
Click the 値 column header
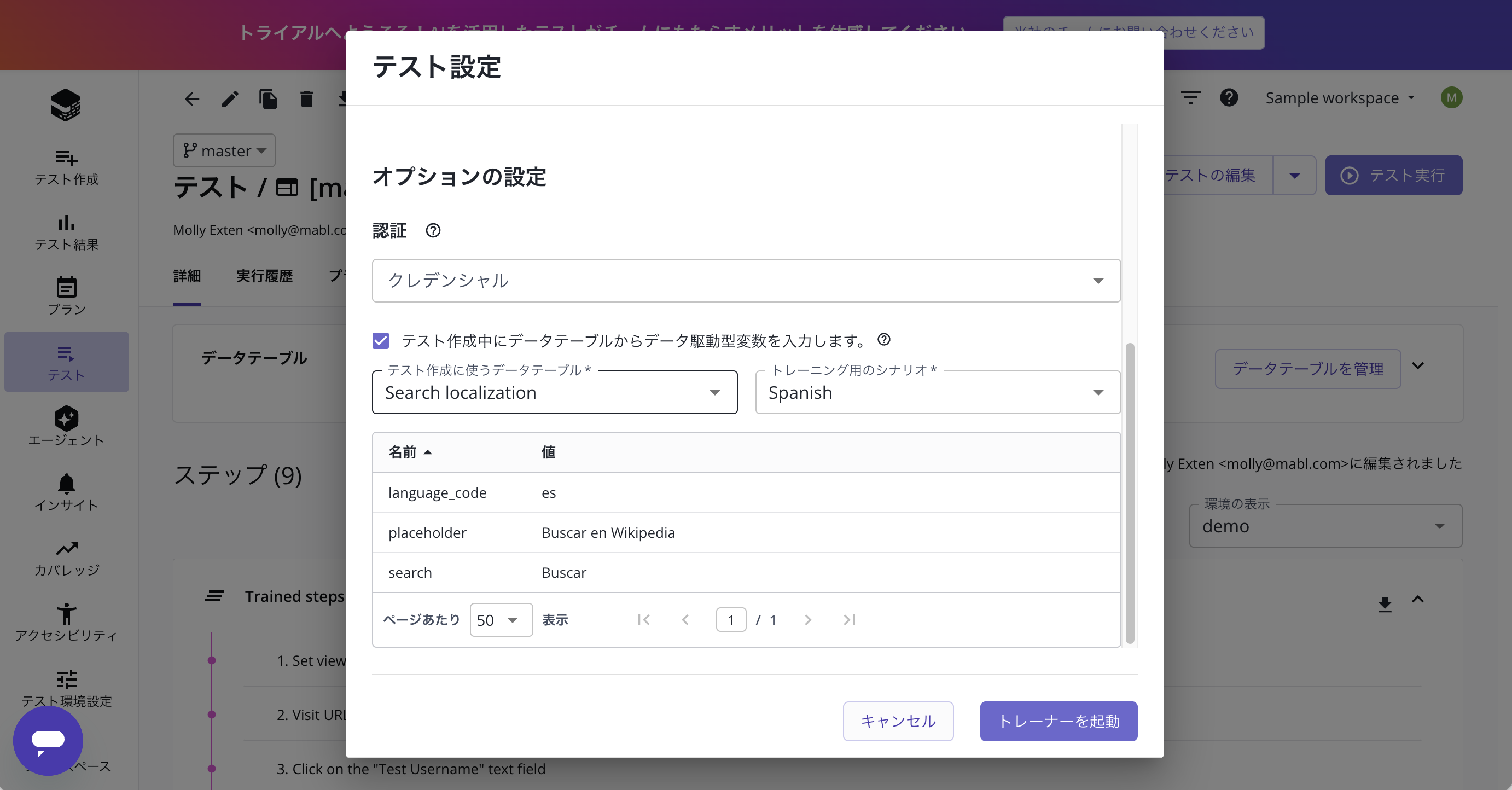pyautogui.click(x=548, y=452)
